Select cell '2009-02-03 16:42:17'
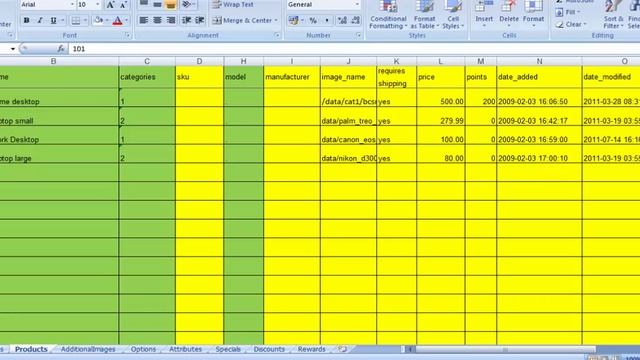The height and width of the screenshot is (360, 640). pos(539,117)
